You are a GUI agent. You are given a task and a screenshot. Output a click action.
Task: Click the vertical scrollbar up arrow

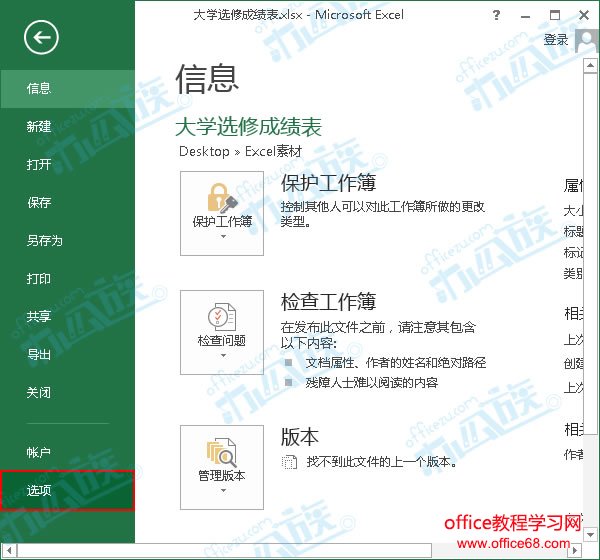pyautogui.click(x=590, y=65)
